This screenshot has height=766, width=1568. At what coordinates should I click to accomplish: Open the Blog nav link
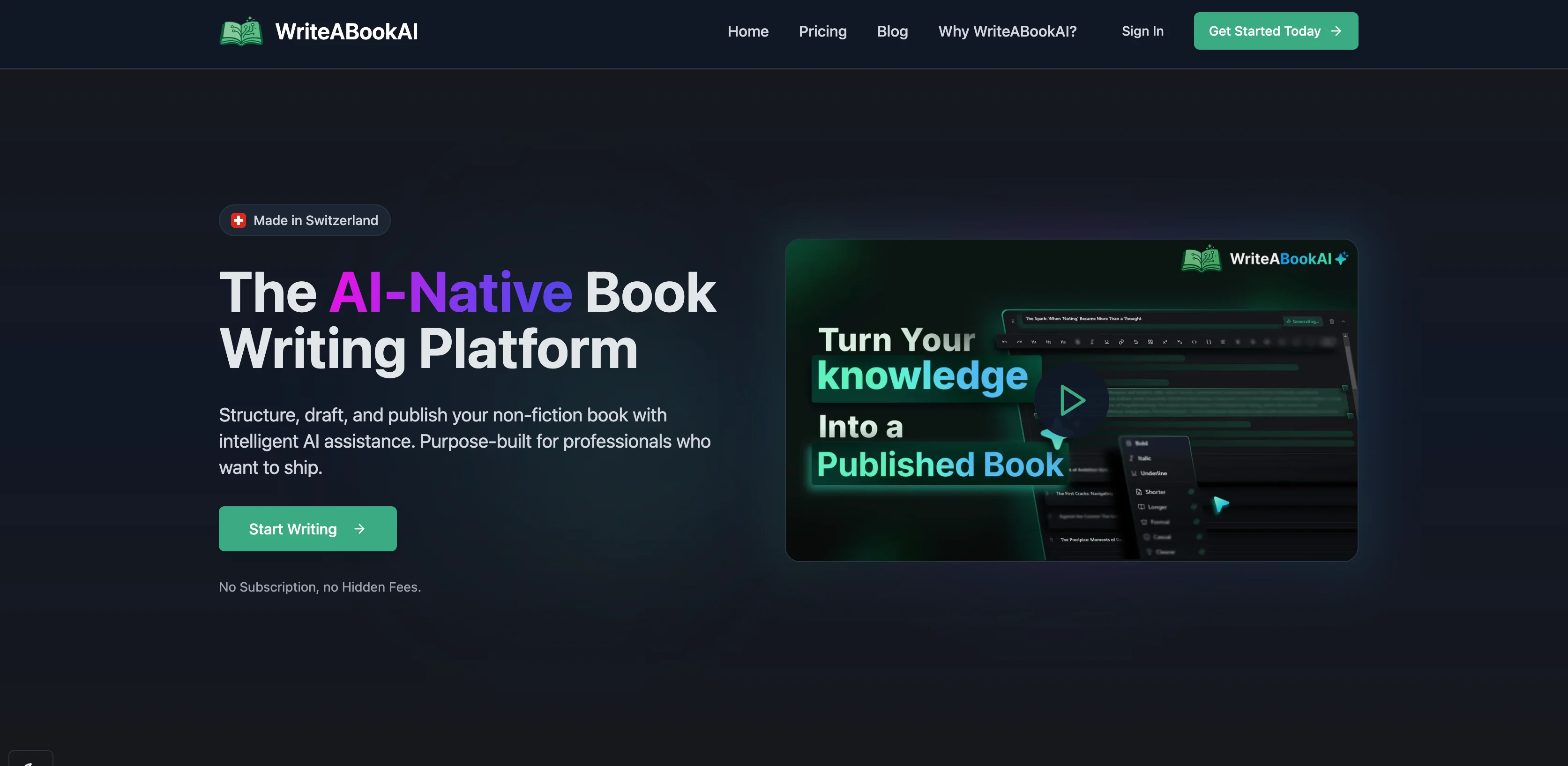click(892, 31)
